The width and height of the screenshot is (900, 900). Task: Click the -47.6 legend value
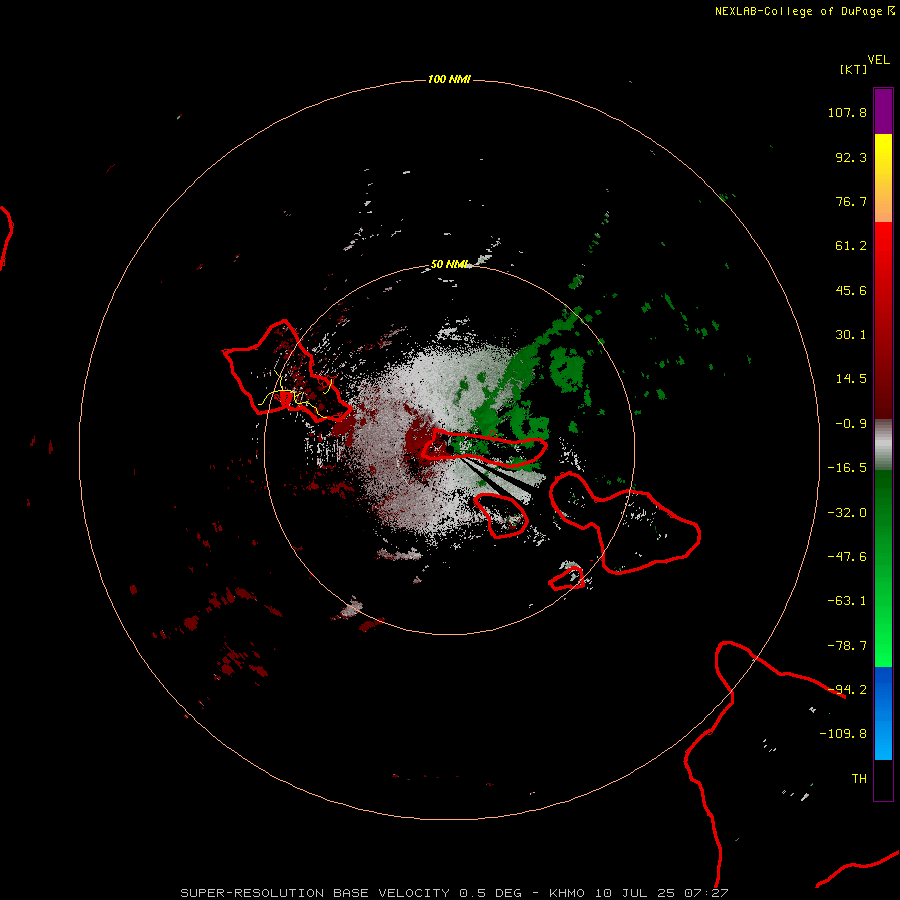coord(847,557)
